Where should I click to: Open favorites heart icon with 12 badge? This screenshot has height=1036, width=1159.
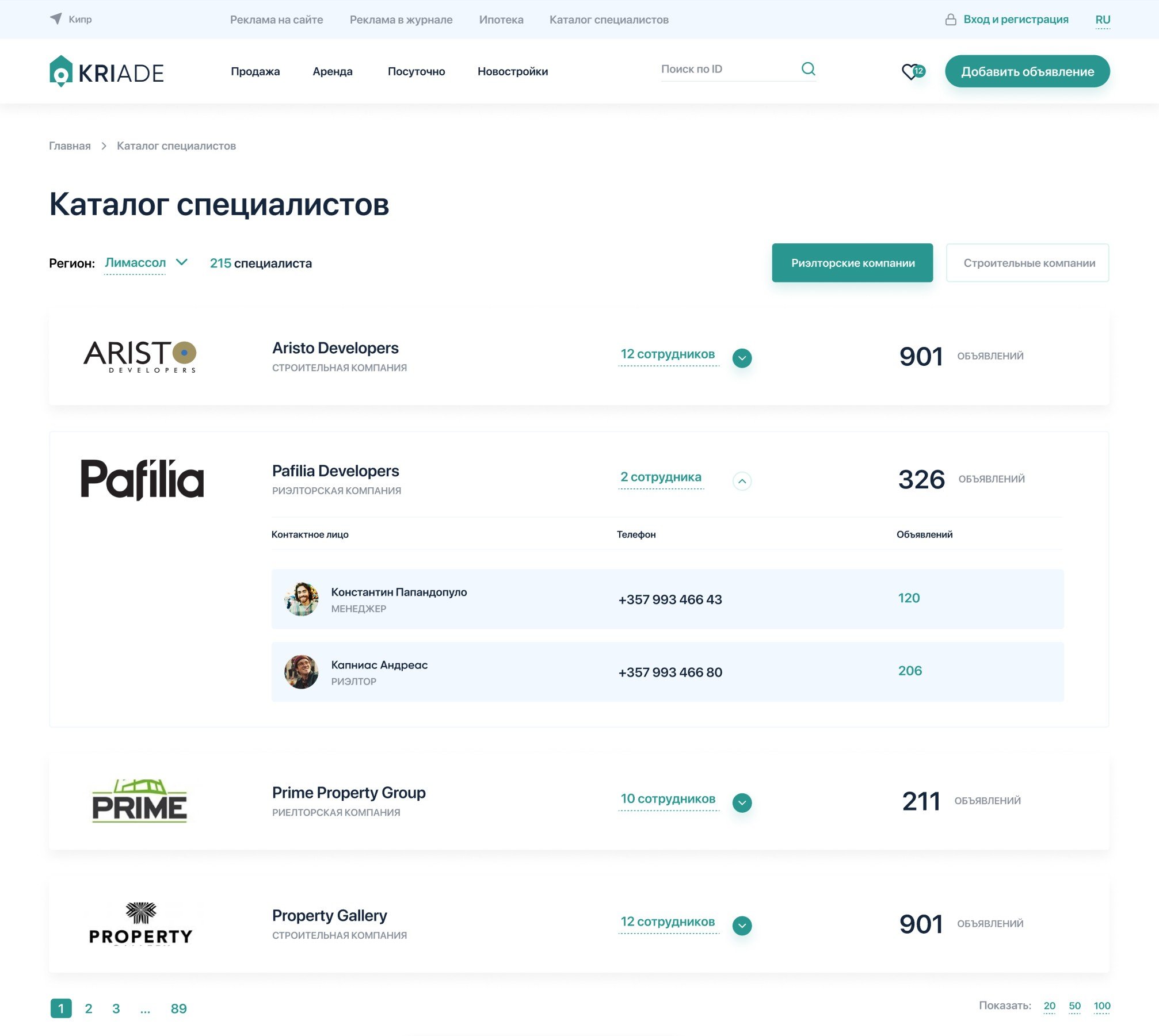click(x=912, y=72)
